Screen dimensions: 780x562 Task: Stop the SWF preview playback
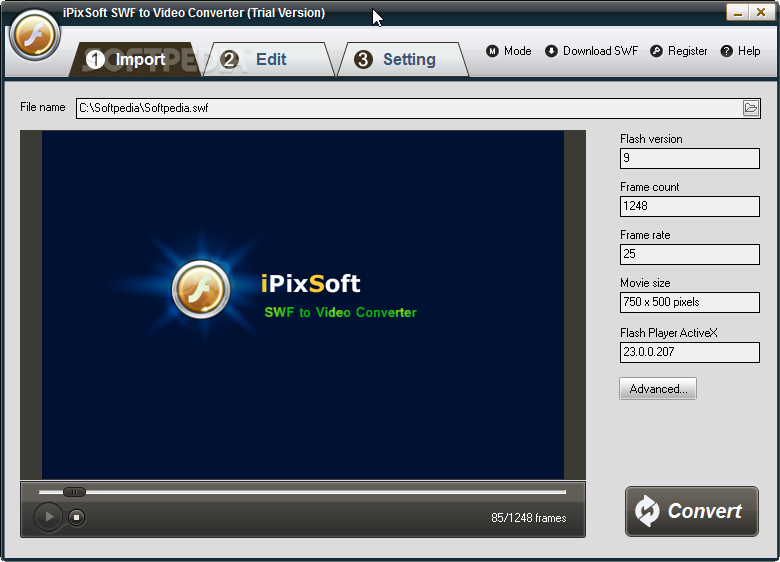coord(77,517)
